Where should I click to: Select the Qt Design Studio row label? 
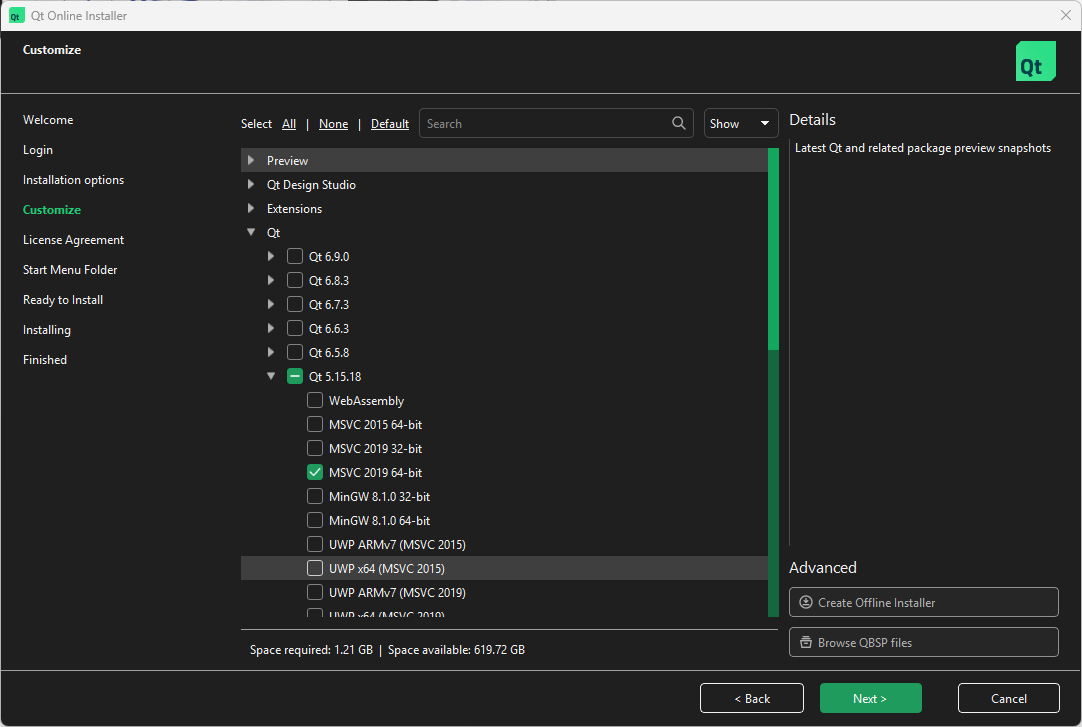tap(311, 185)
